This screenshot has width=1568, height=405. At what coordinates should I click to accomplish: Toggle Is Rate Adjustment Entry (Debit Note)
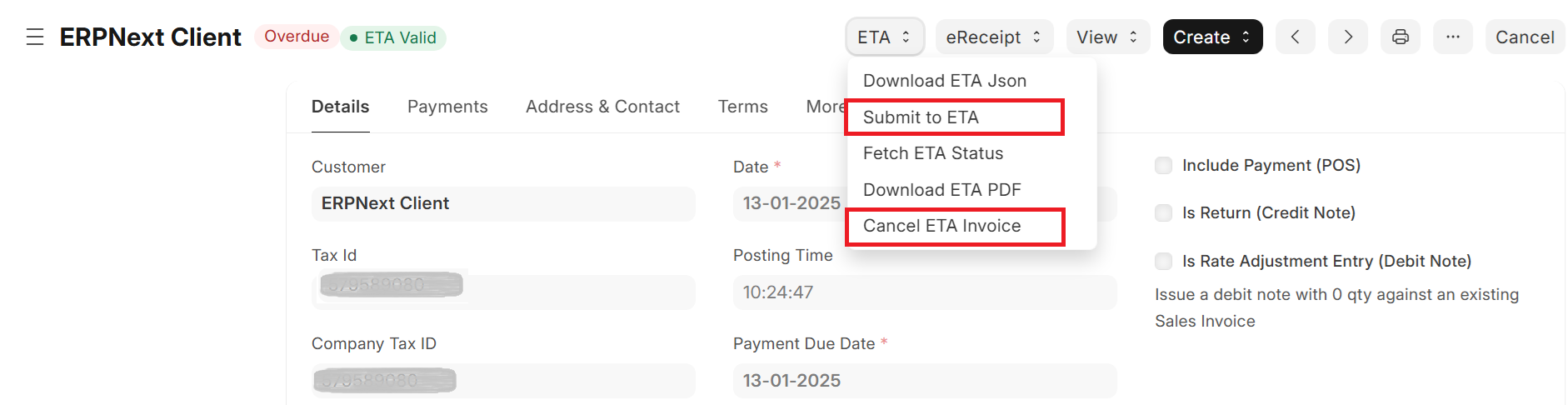click(x=1163, y=262)
